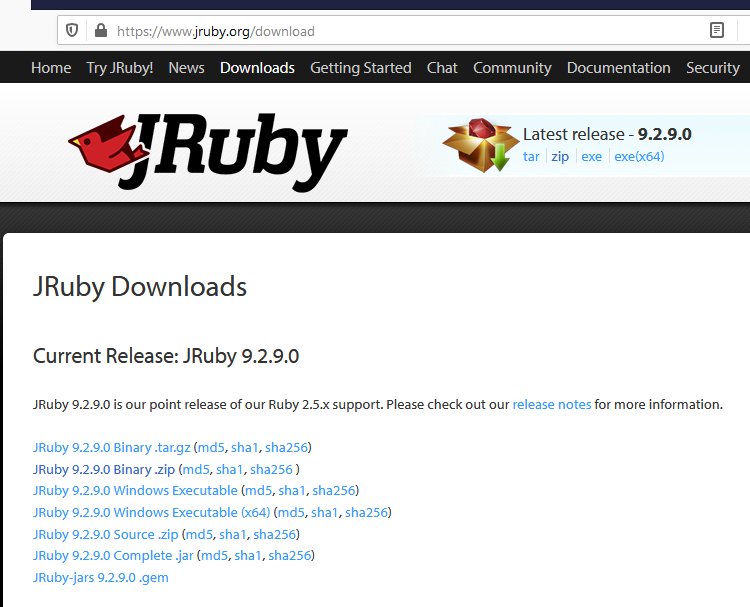Download JRuby 9.2.9.0 Complete .jar
750x607 pixels.
pos(113,556)
